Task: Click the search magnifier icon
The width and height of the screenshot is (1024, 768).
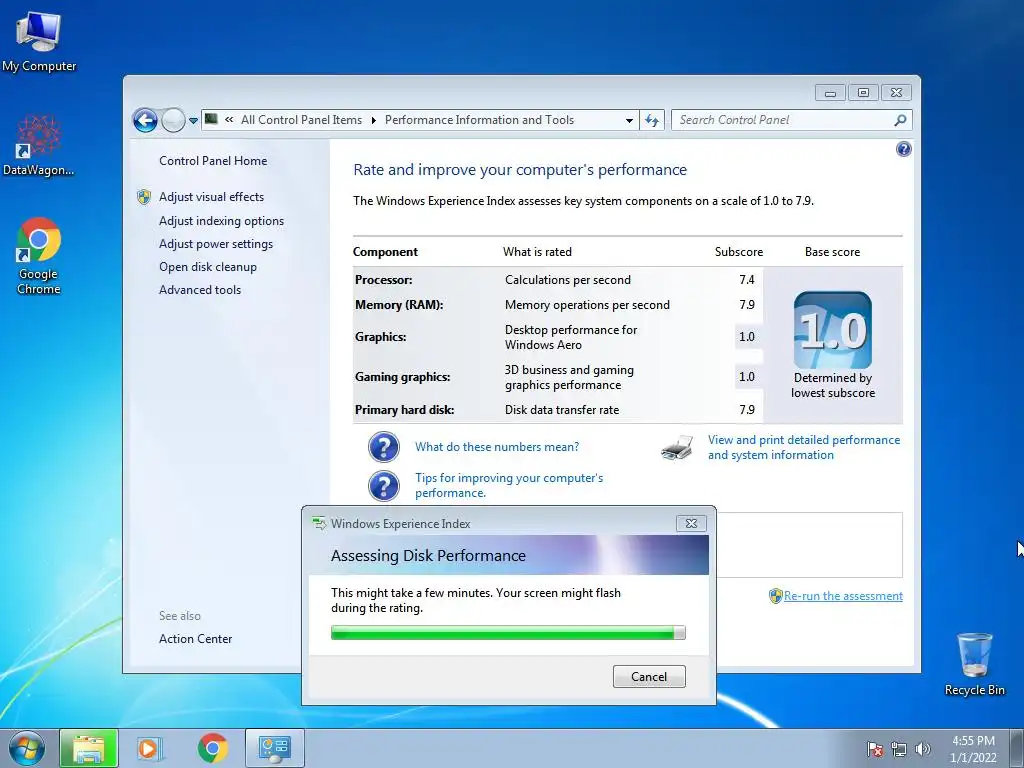Action: (x=900, y=120)
